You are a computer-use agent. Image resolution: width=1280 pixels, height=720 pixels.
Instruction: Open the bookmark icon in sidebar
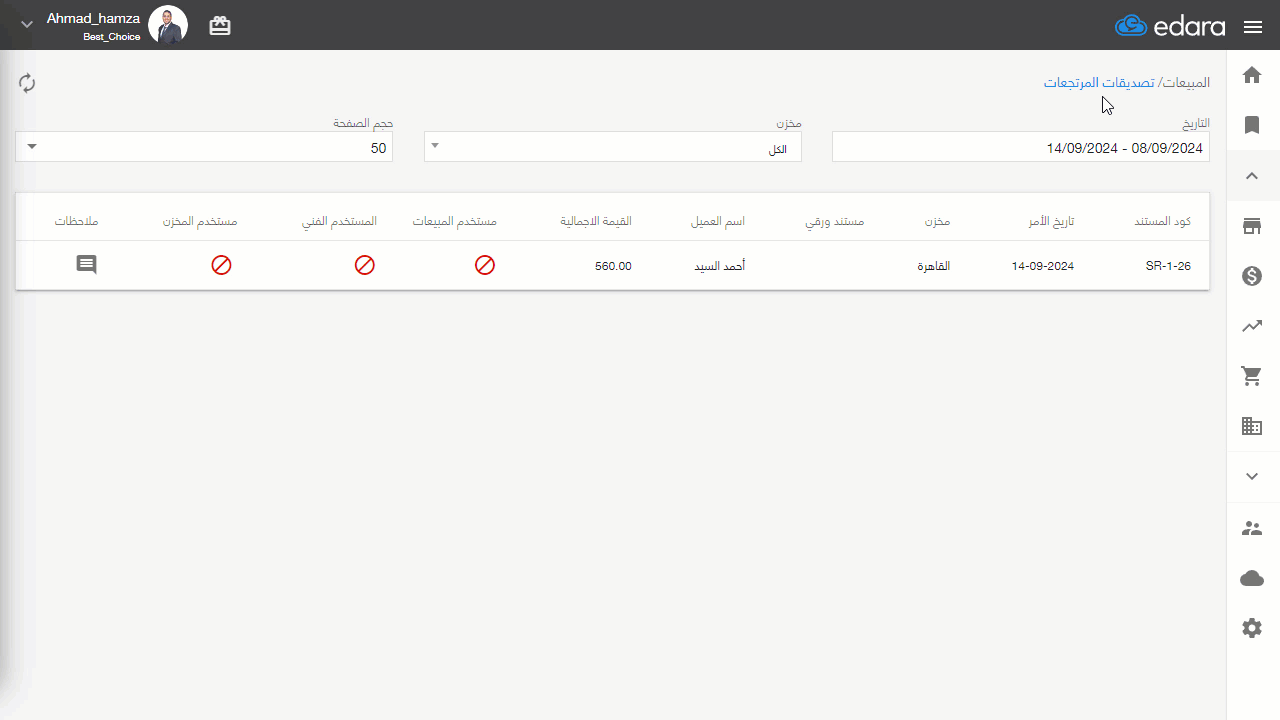(1252, 125)
